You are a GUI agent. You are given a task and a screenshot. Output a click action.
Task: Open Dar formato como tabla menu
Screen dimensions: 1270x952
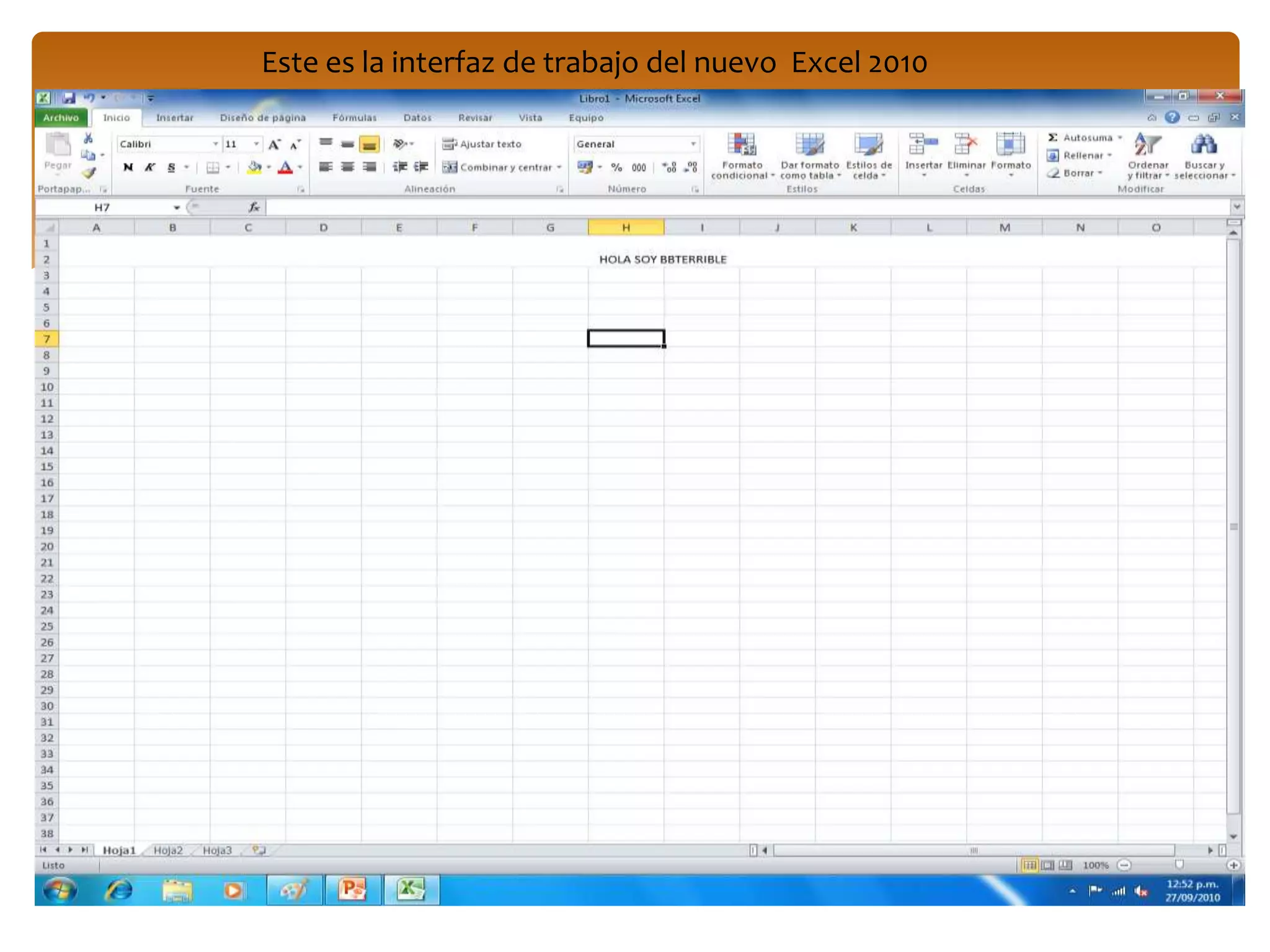810,156
